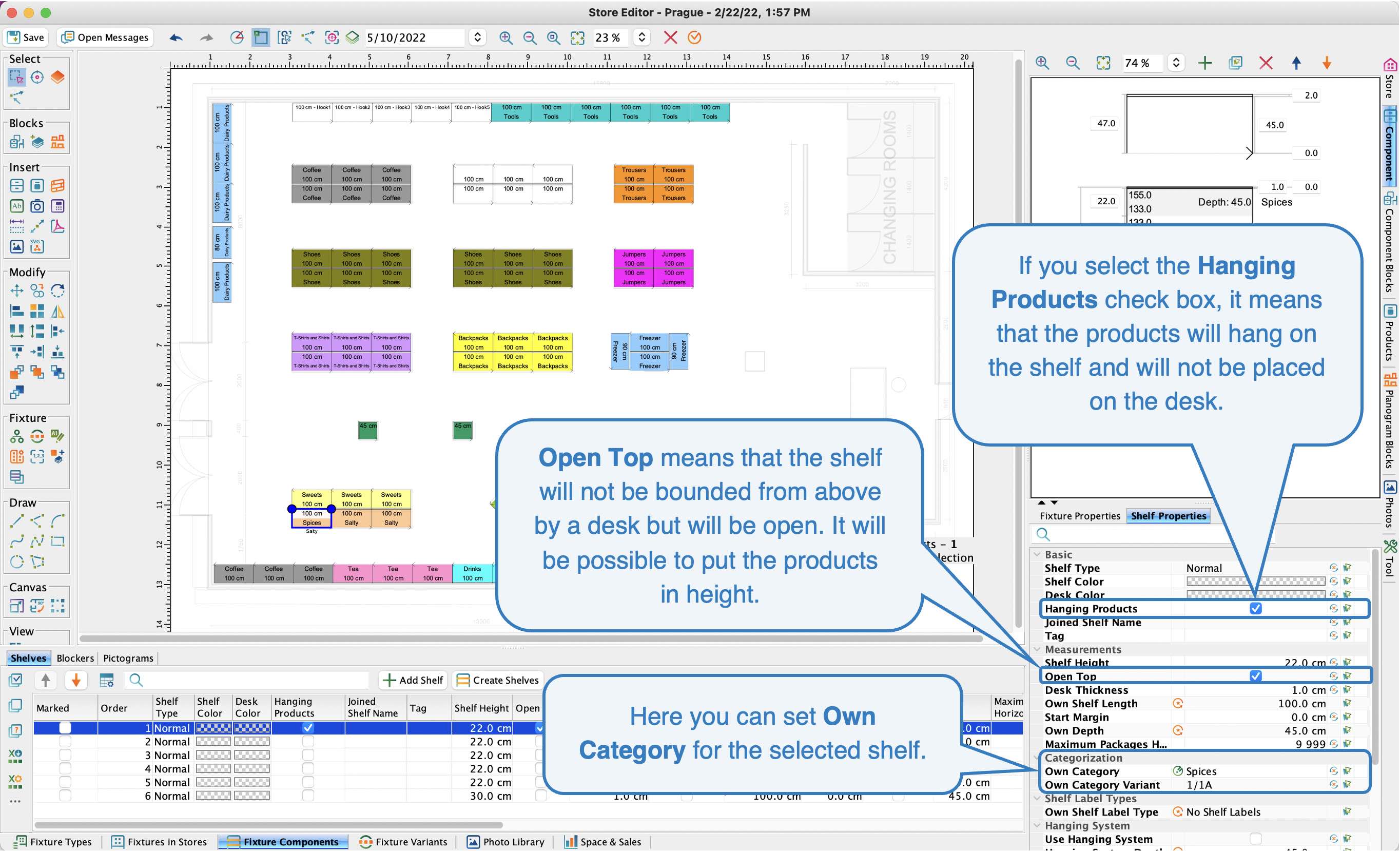This screenshot has width=1400, height=851.
Task: Select the rectangle selection tool
Action: [x=16, y=76]
